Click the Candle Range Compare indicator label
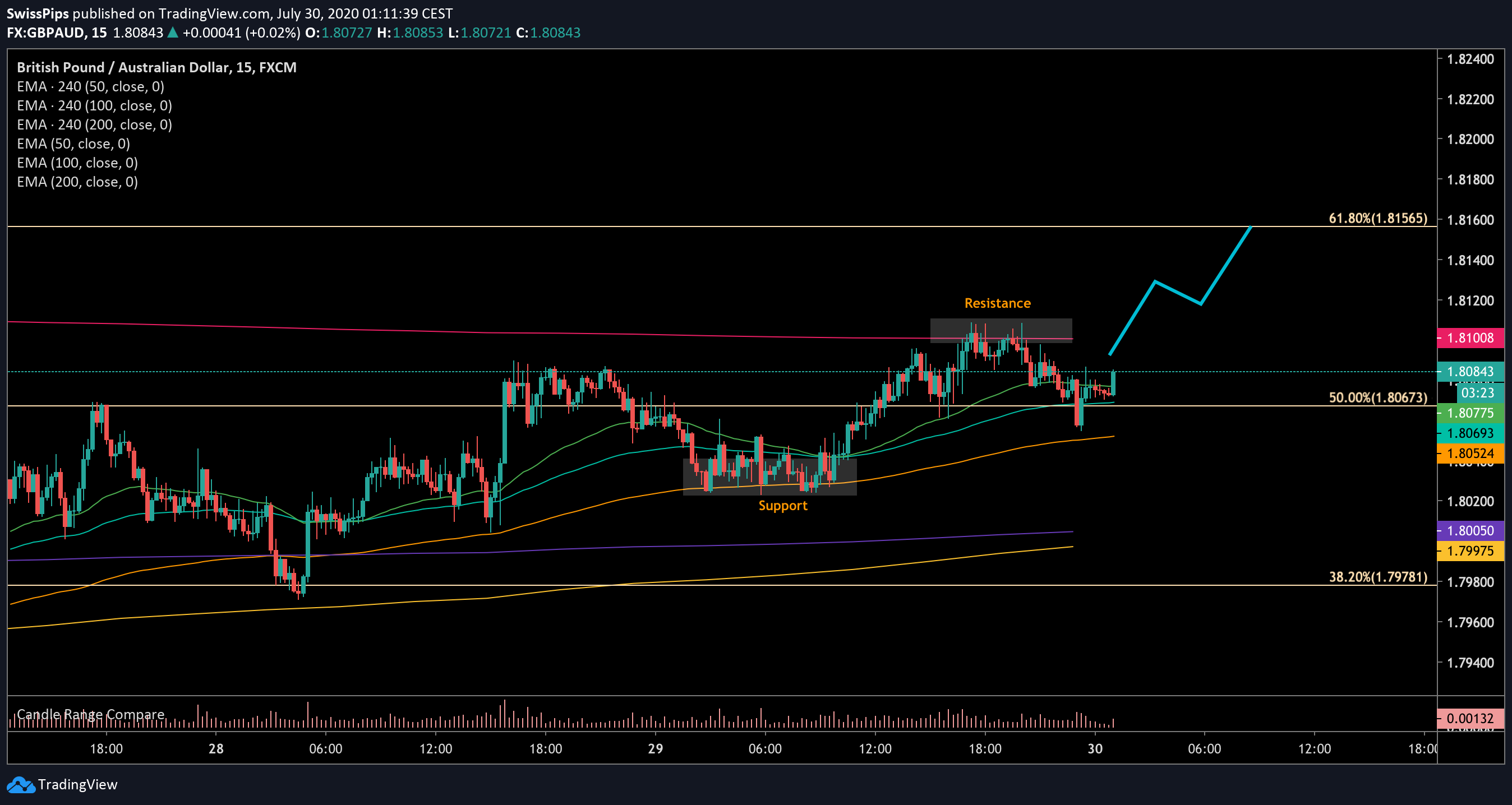This screenshot has width=1512, height=805. pyautogui.click(x=90, y=714)
